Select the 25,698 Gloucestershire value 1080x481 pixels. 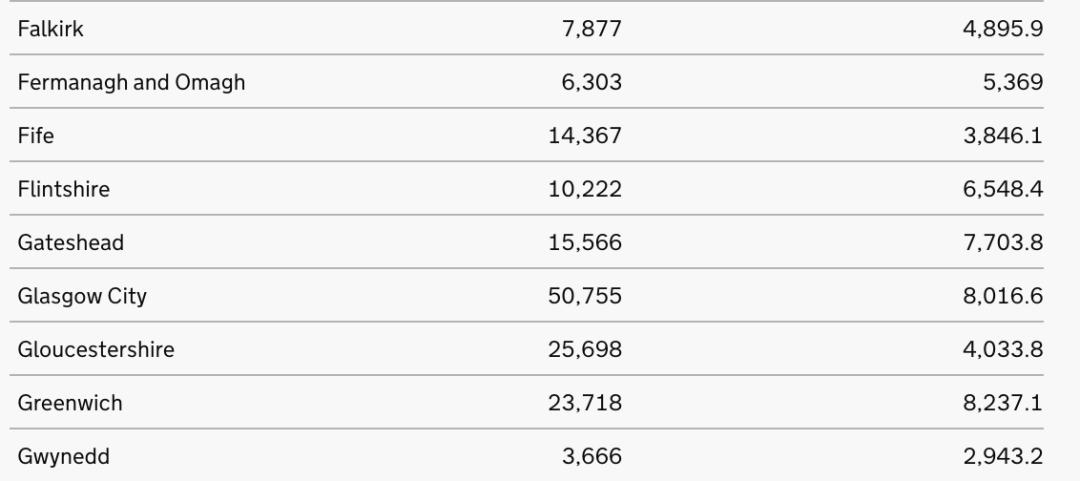coord(585,350)
